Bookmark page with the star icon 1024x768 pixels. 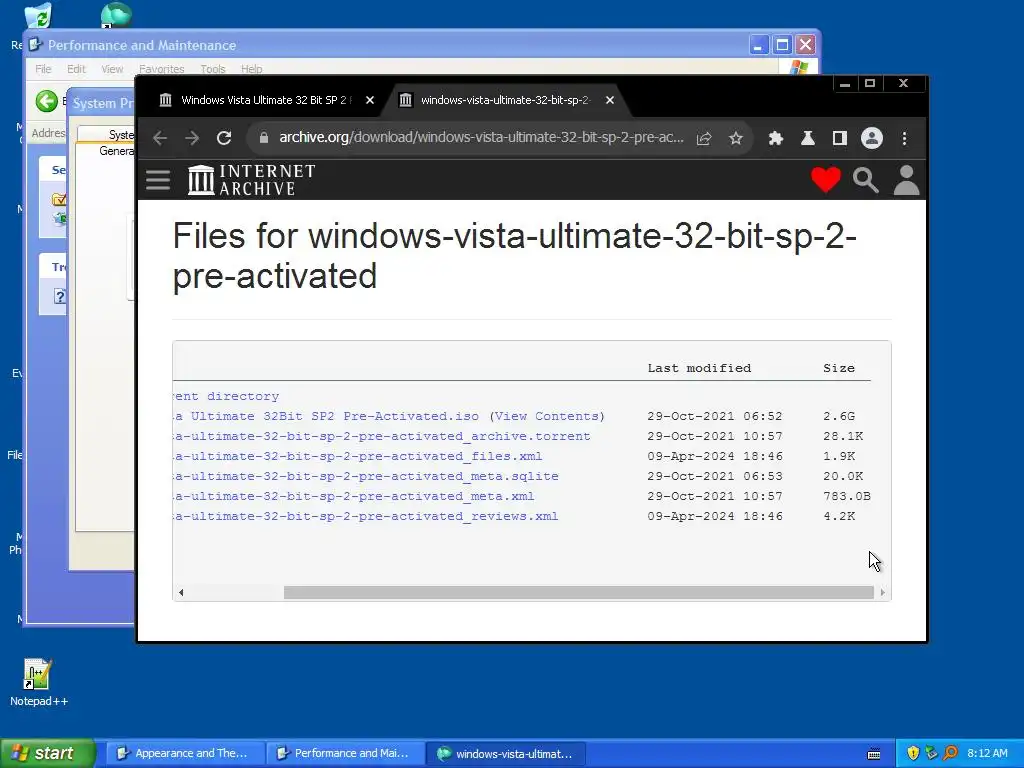(x=736, y=138)
